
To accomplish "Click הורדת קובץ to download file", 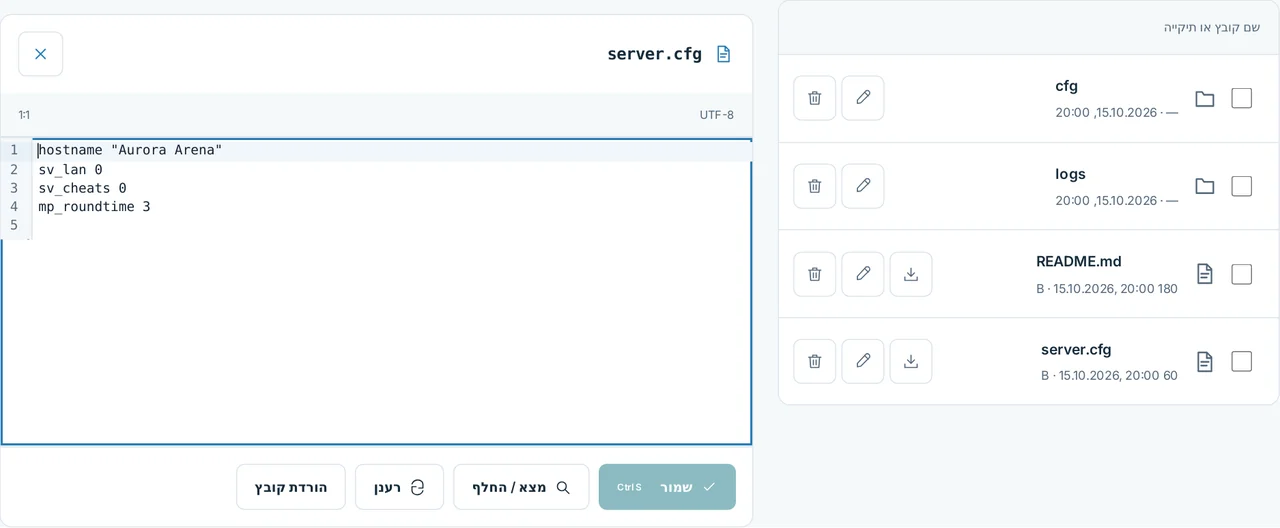I will pyautogui.click(x=291, y=487).
